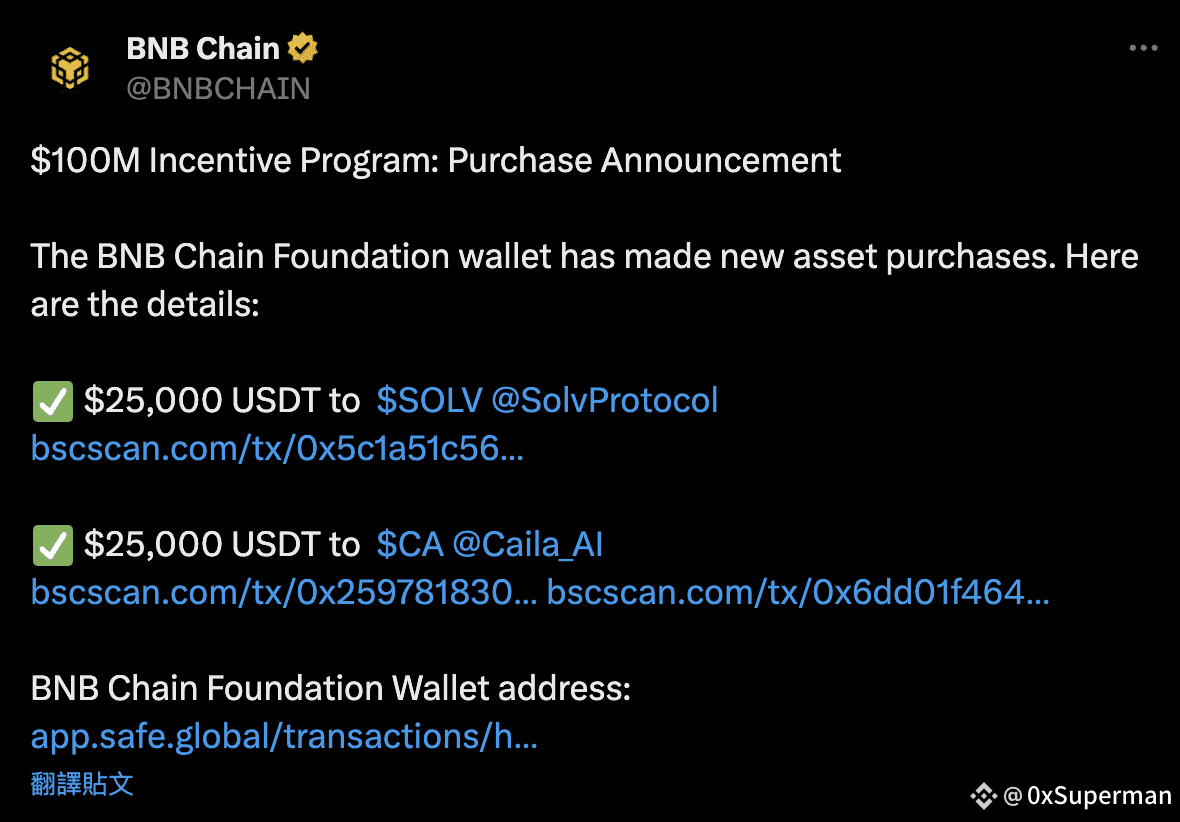Click the $CA cashtag
The width and height of the screenshot is (1180, 822).
(410, 545)
